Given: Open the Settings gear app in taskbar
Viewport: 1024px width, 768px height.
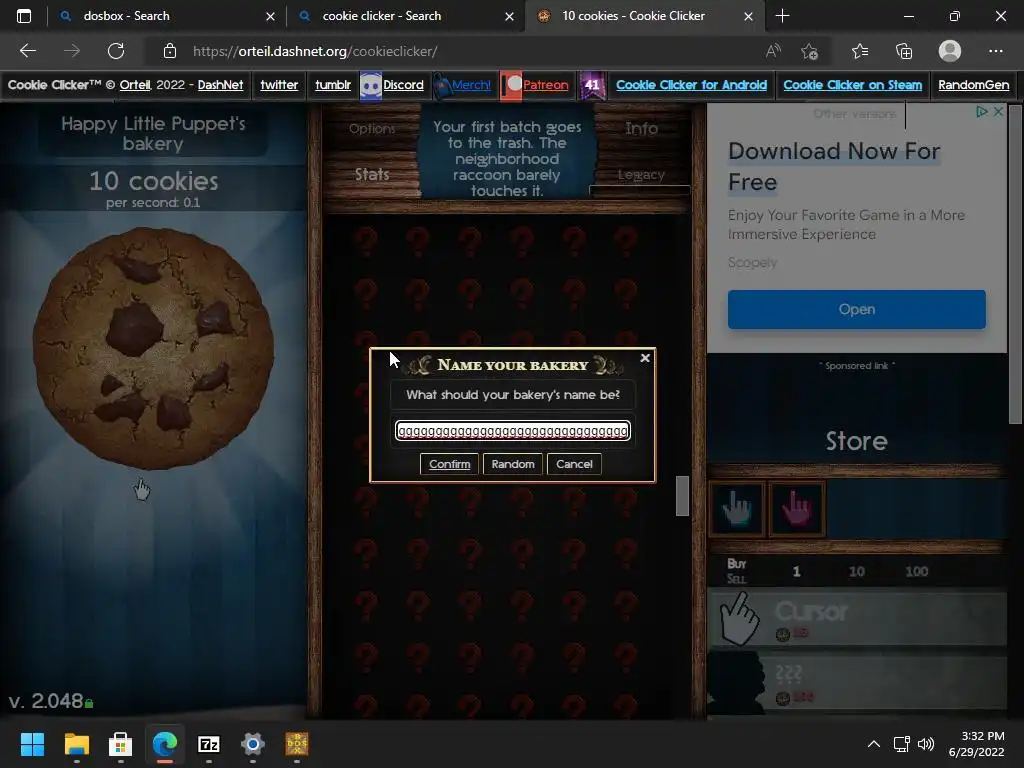Looking at the screenshot, I should pos(253,744).
